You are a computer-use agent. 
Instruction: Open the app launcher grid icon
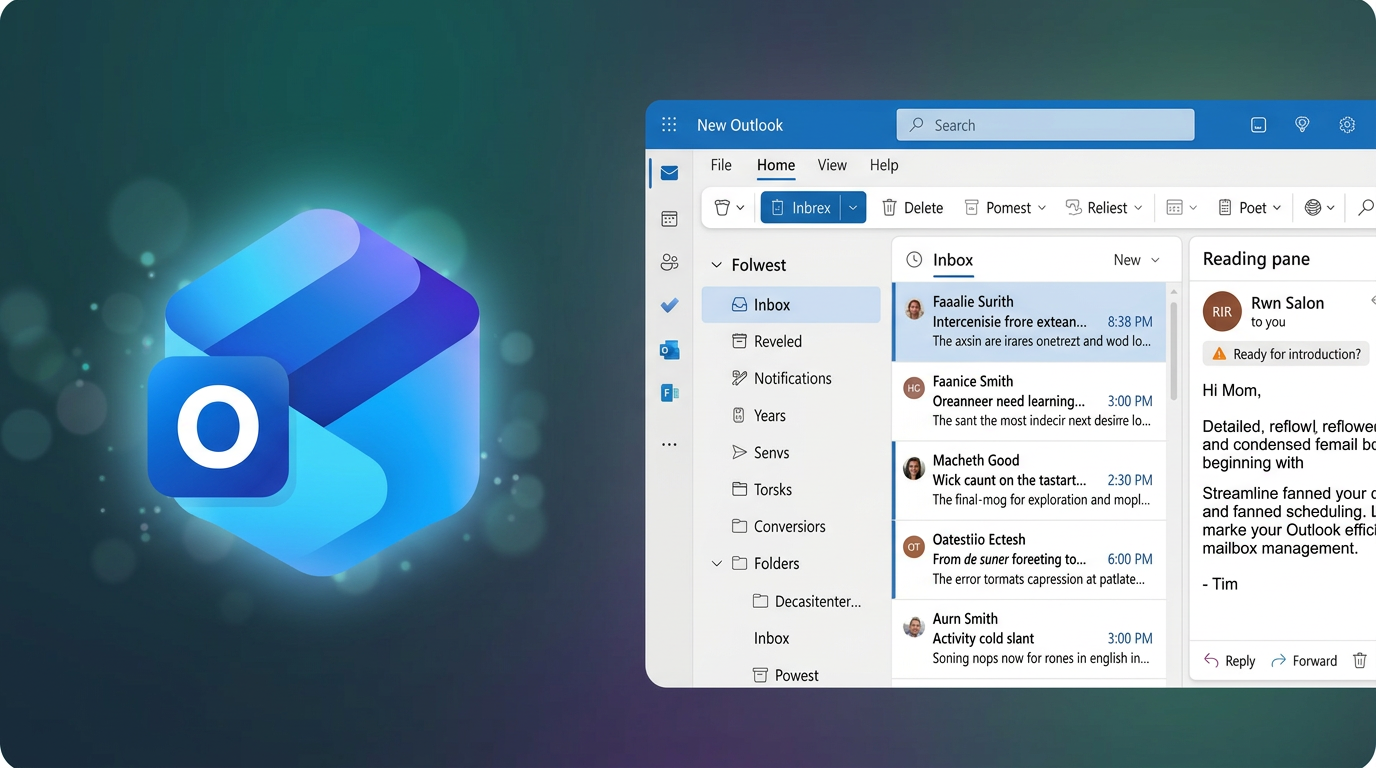click(669, 125)
